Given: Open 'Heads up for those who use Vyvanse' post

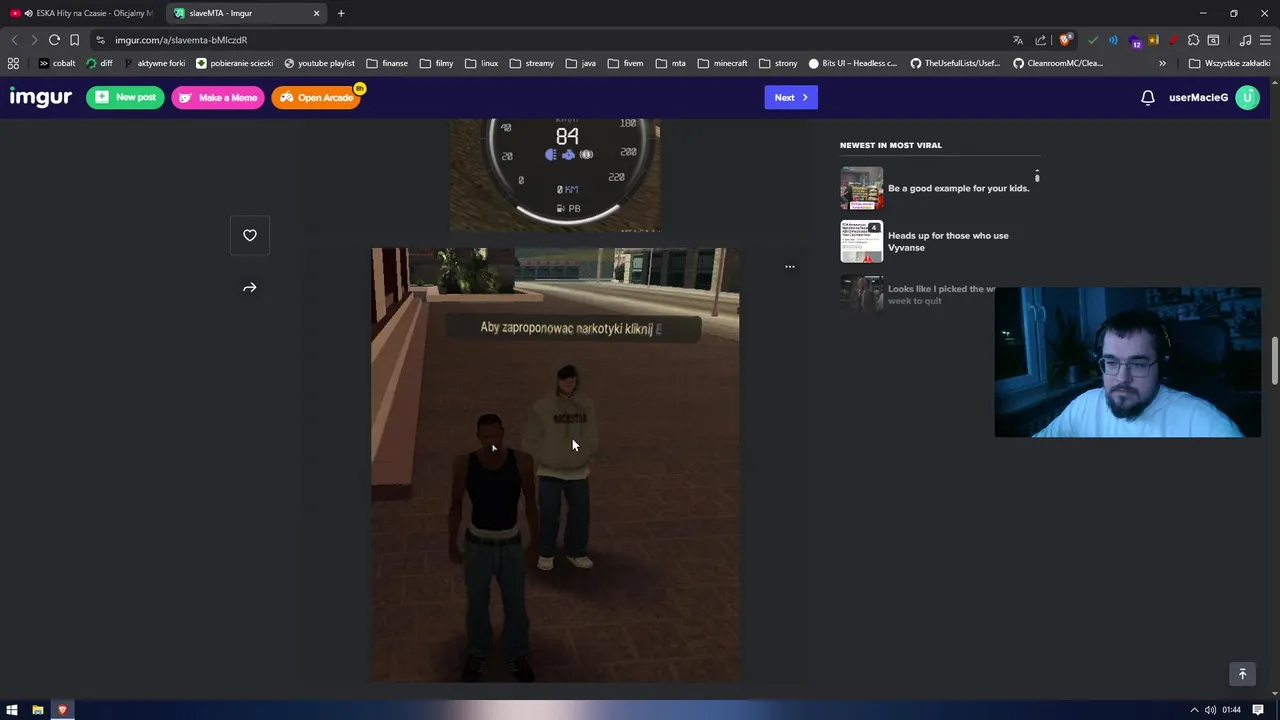Looking at the screenshot, I should coord(948,242).
